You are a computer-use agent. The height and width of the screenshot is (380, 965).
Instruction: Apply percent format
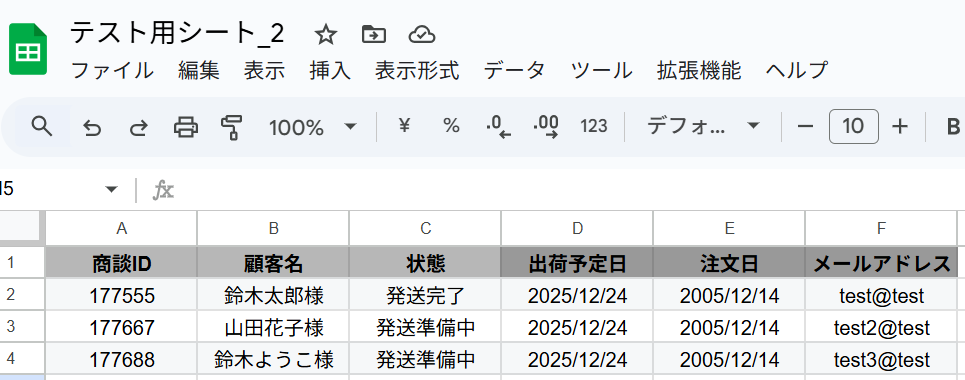tap(451, 126)
